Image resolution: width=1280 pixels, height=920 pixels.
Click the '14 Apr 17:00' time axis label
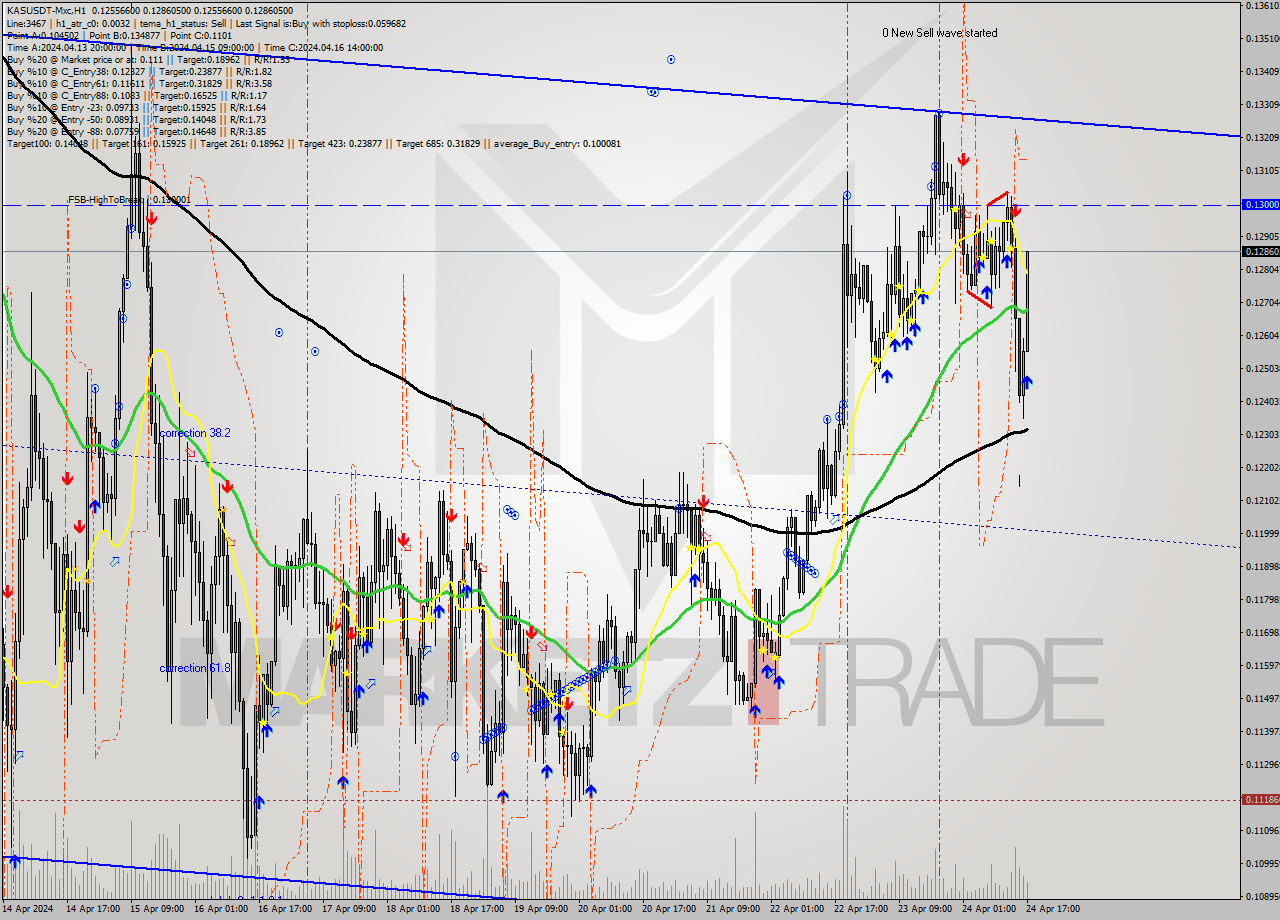(x=91, y=909)
